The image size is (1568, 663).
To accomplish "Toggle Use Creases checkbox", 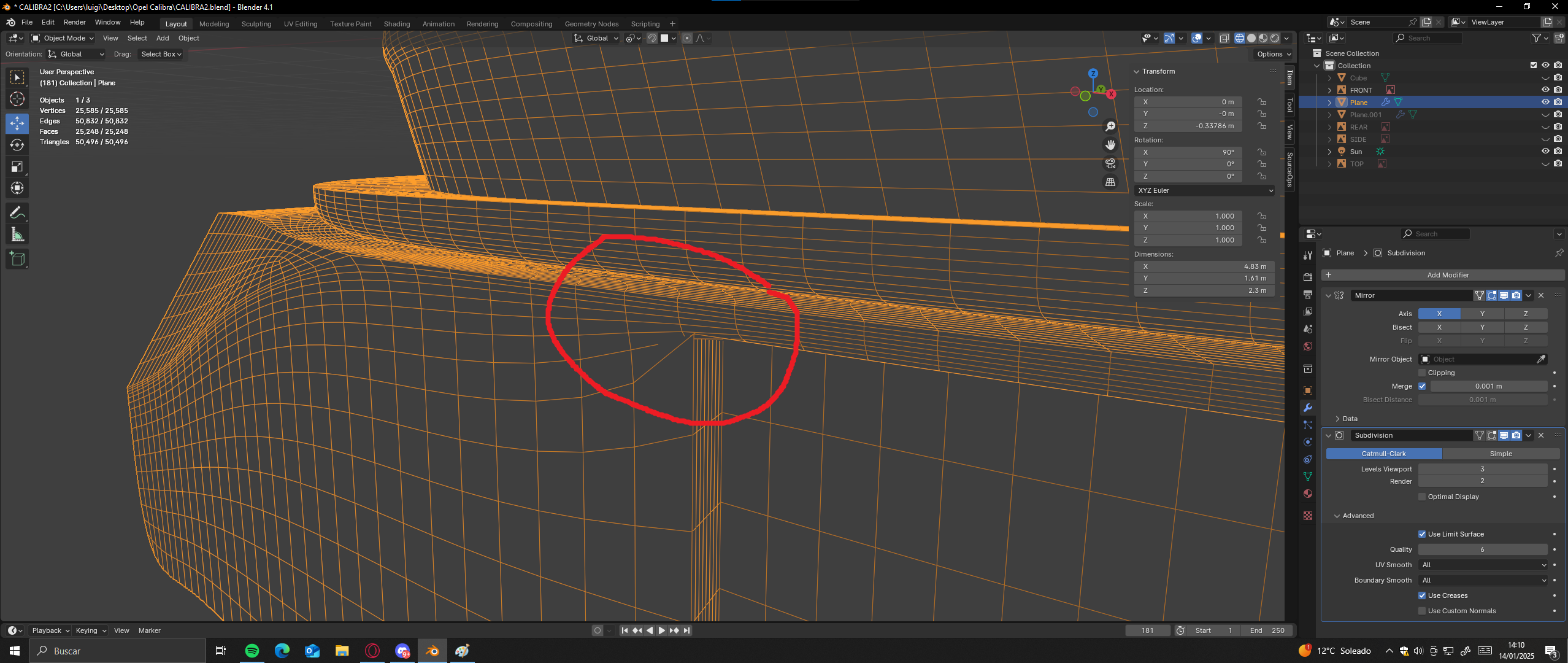I will (1422, 595).
